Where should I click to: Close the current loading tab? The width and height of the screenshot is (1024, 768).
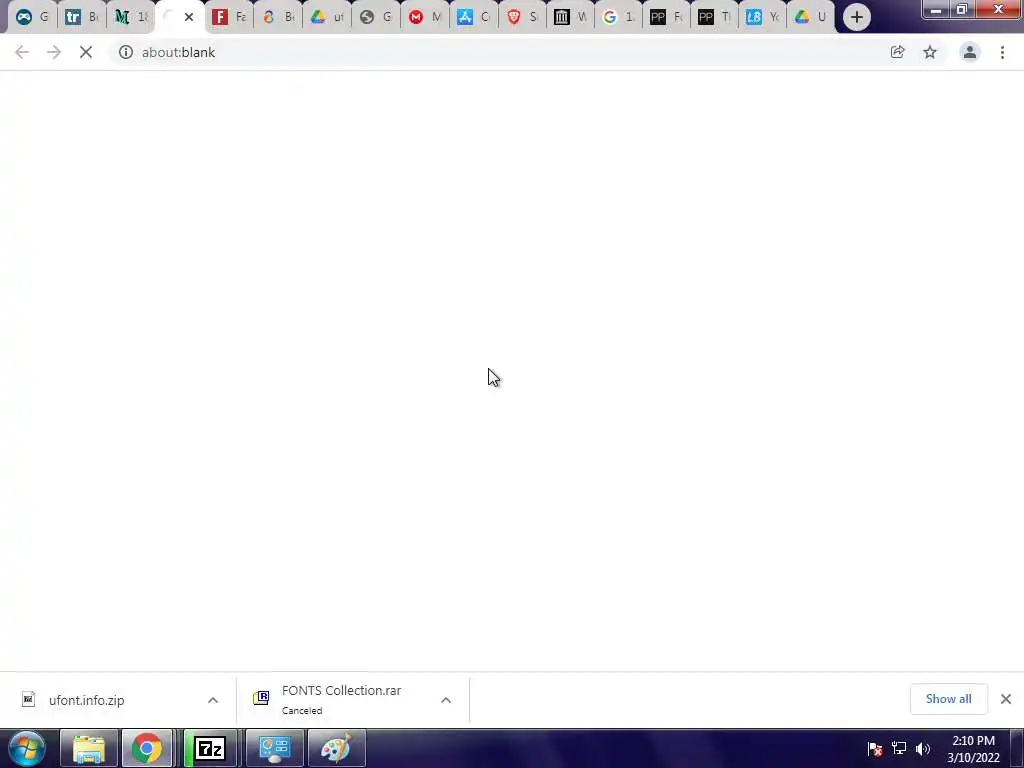[189, 17]
